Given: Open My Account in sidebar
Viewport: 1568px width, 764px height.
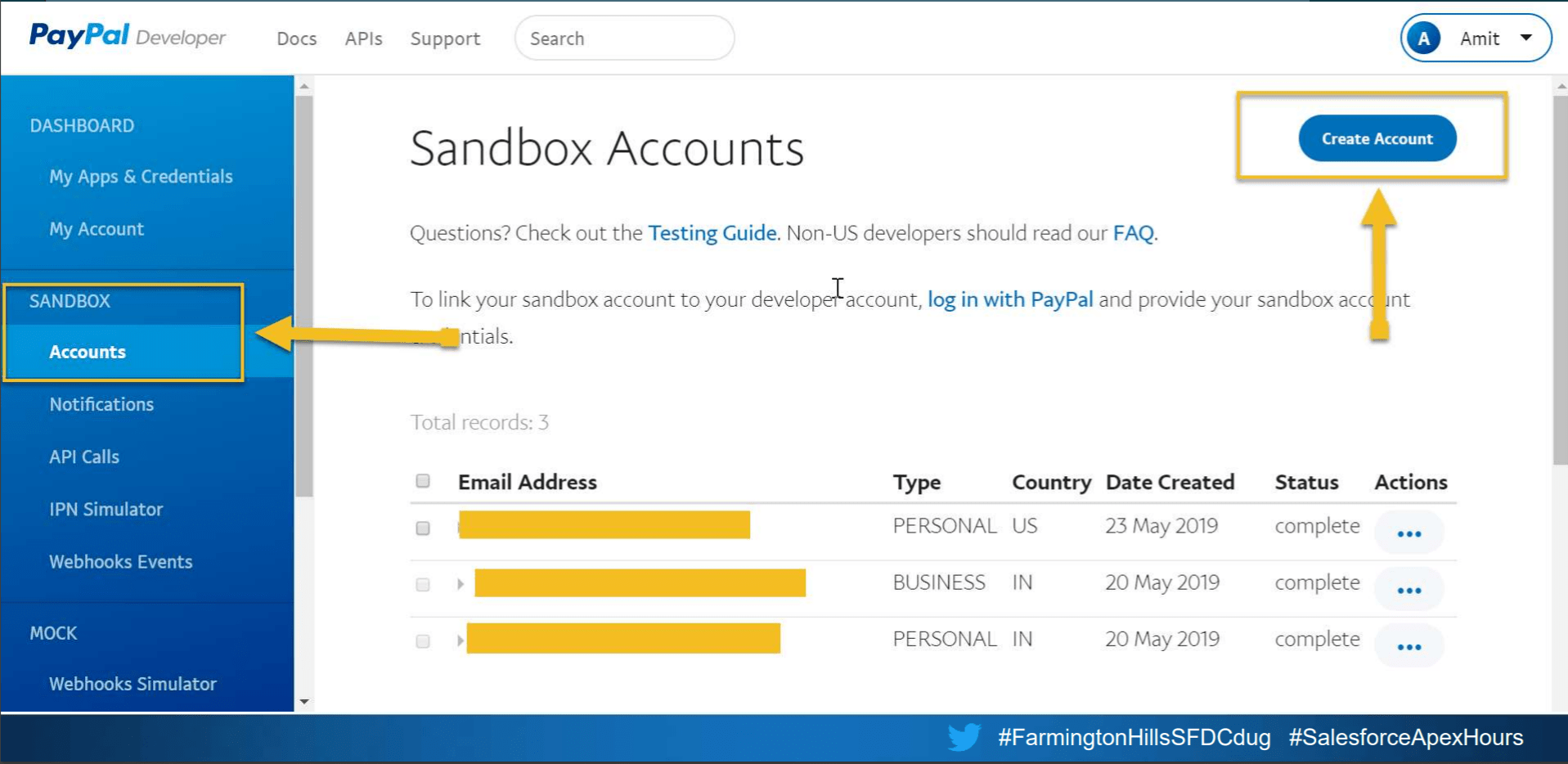Looking at the screenshot, I should click(x=97, y=229).
